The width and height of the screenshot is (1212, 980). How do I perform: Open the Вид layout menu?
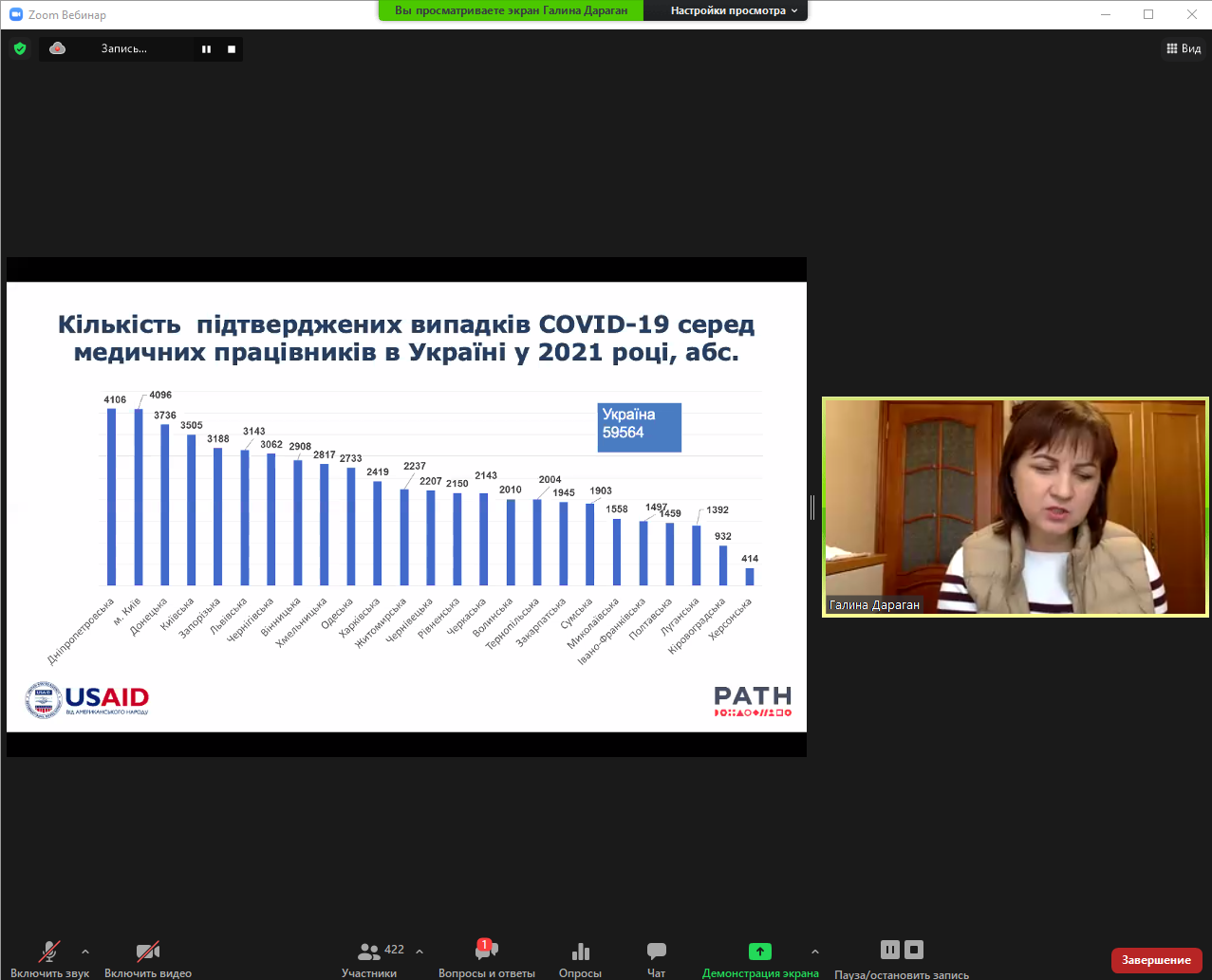tap(1184, 48)
